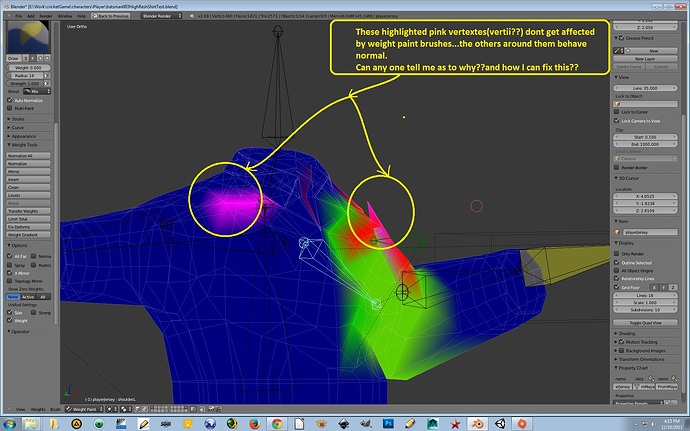Adjust the Weight 0.000 slider

[x=28, y=68]
